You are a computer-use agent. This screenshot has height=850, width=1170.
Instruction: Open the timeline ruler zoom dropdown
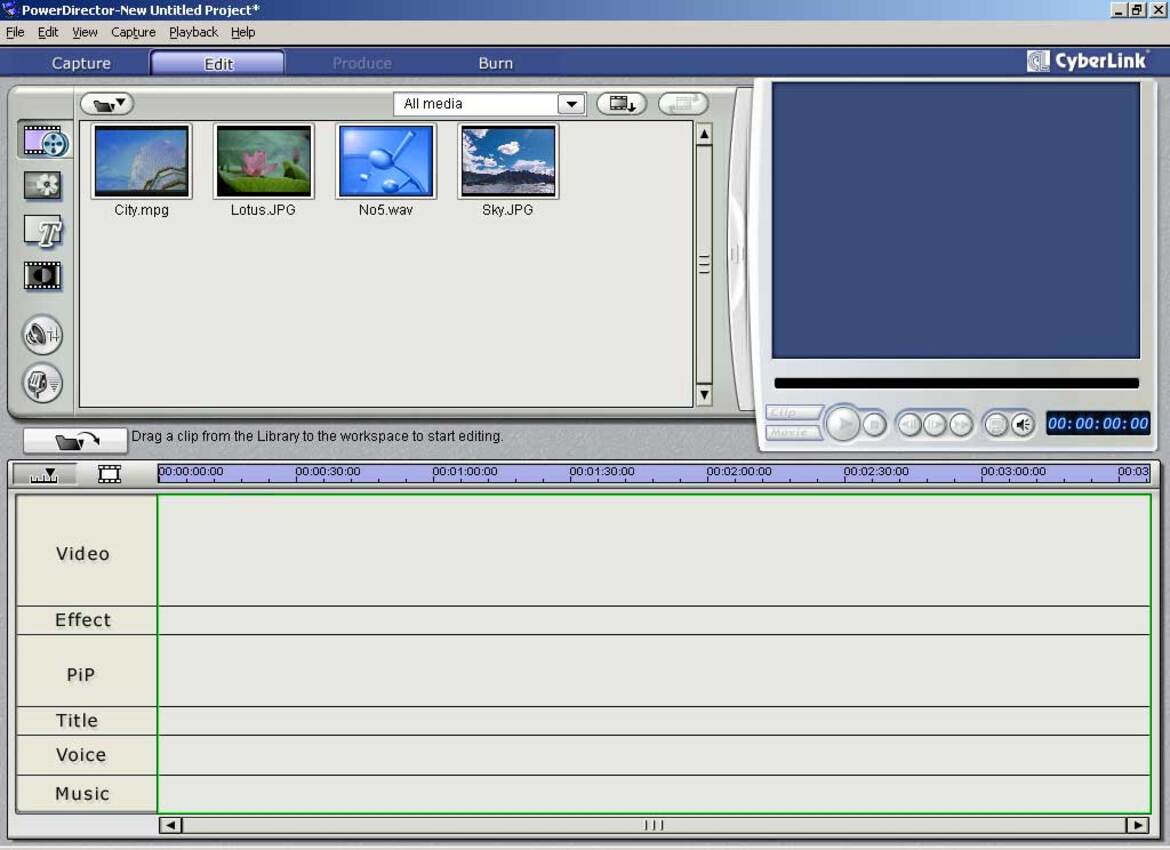click(44, 474)
